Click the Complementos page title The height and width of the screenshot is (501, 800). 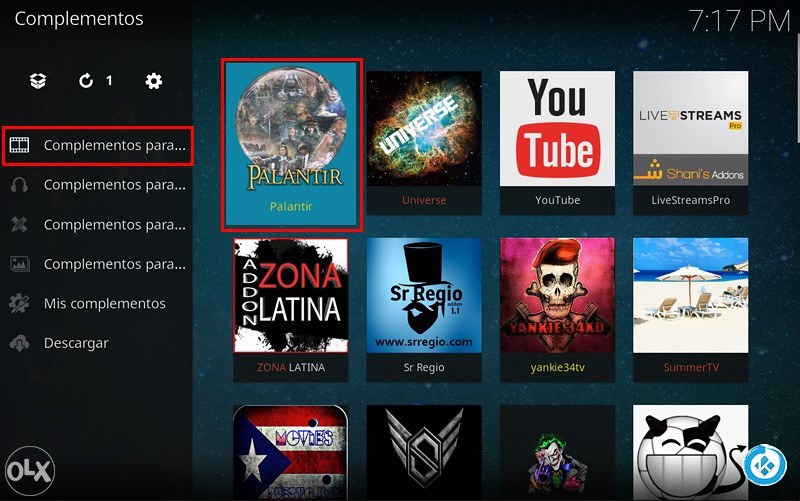click(x=79, y=19)
